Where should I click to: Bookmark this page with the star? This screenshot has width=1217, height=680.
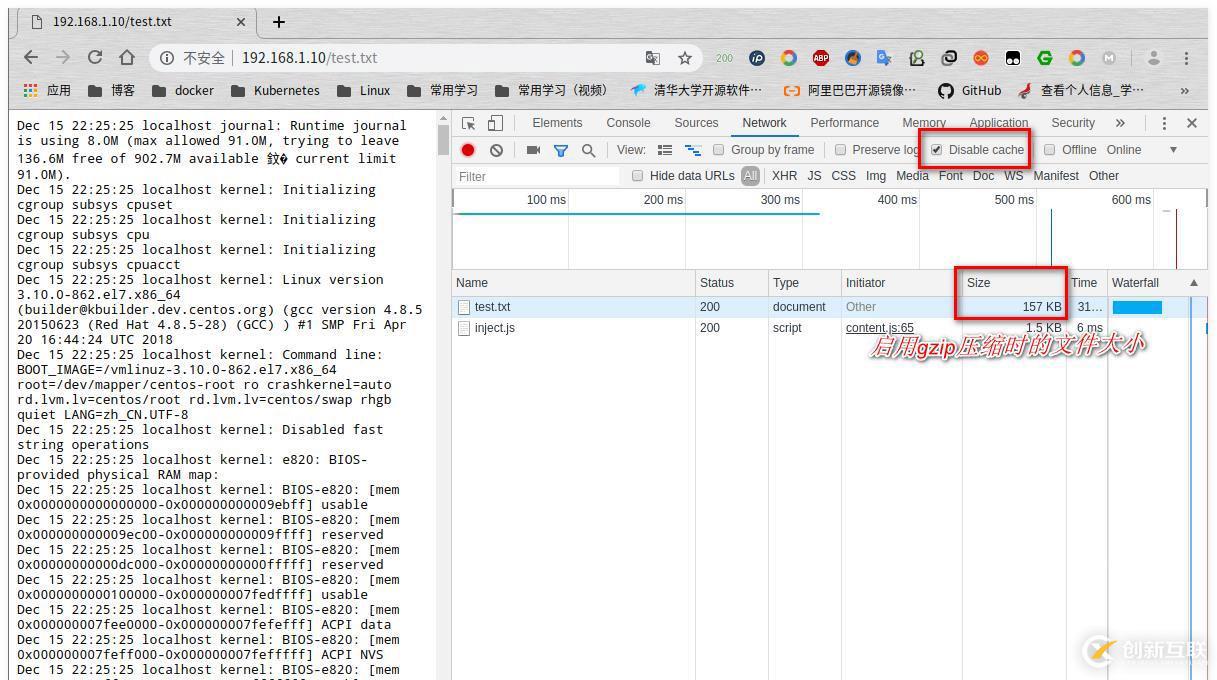(x=685, y=58)
